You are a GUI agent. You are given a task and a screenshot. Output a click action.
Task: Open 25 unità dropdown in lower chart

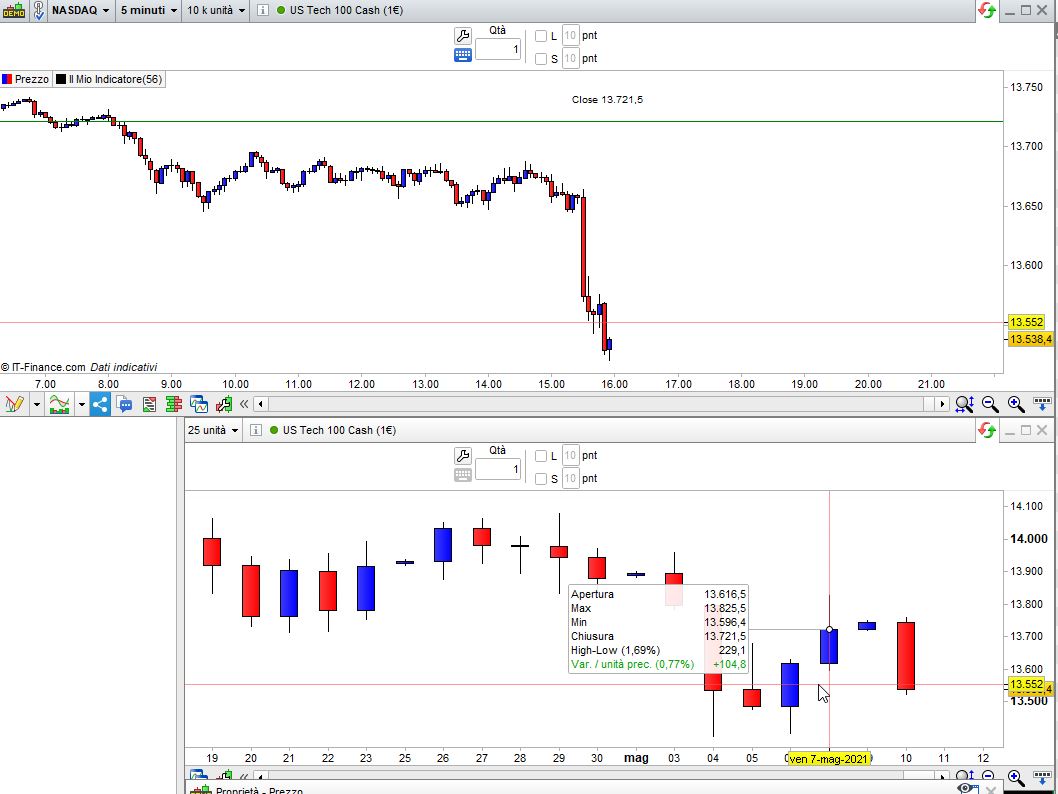[x=213, y=430]
